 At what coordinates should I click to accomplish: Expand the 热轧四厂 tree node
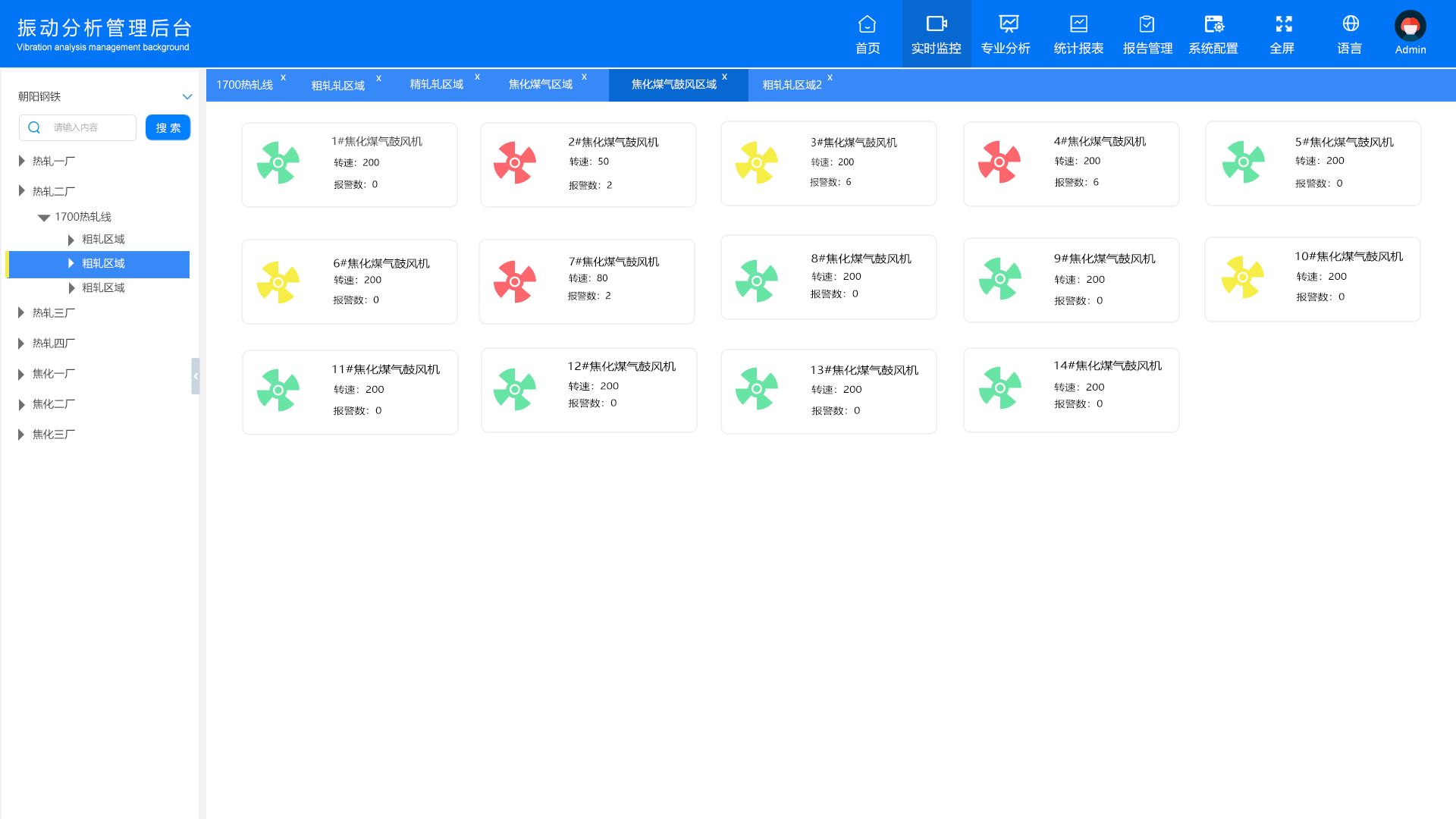[x=21, y=344]
